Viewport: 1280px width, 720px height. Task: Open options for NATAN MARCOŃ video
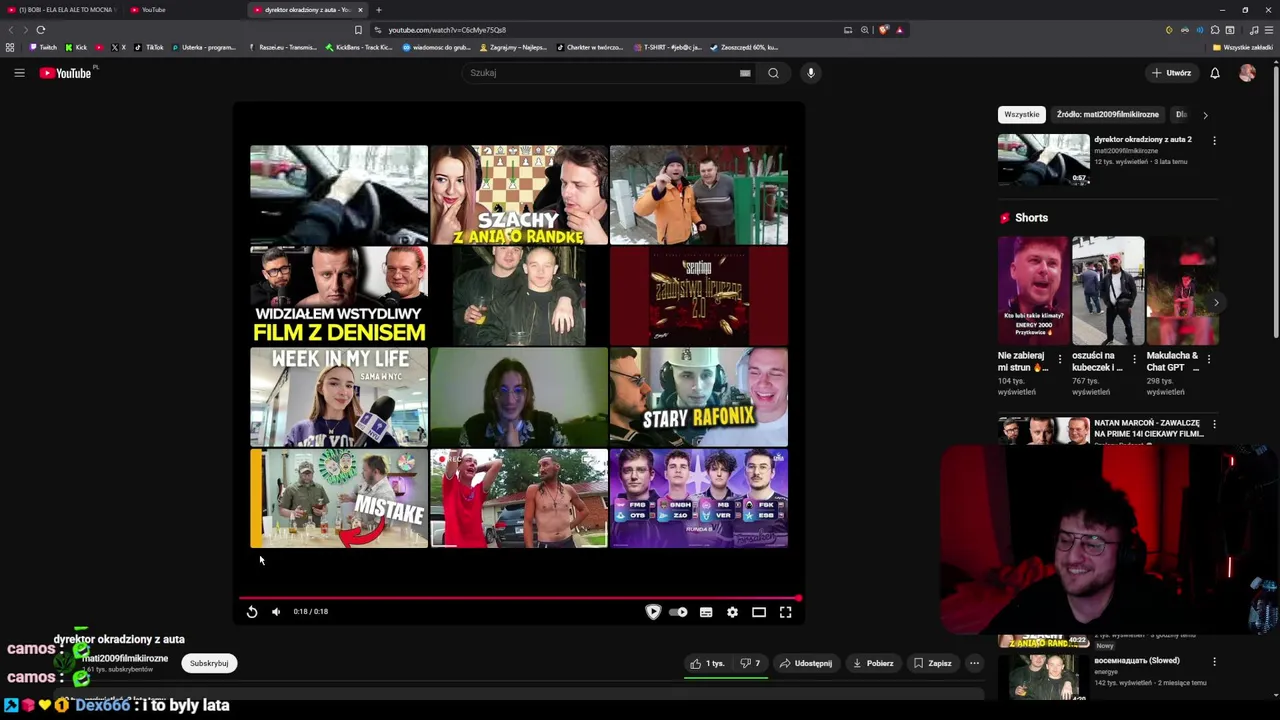pos(1214,424)
